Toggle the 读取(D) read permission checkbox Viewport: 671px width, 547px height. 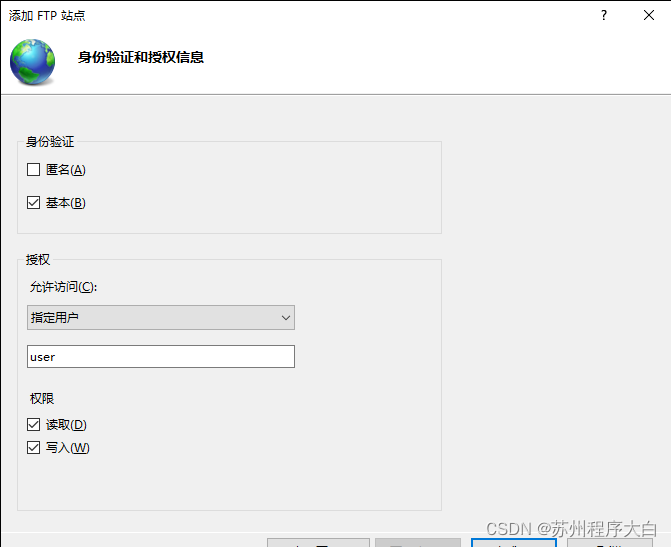33,425
